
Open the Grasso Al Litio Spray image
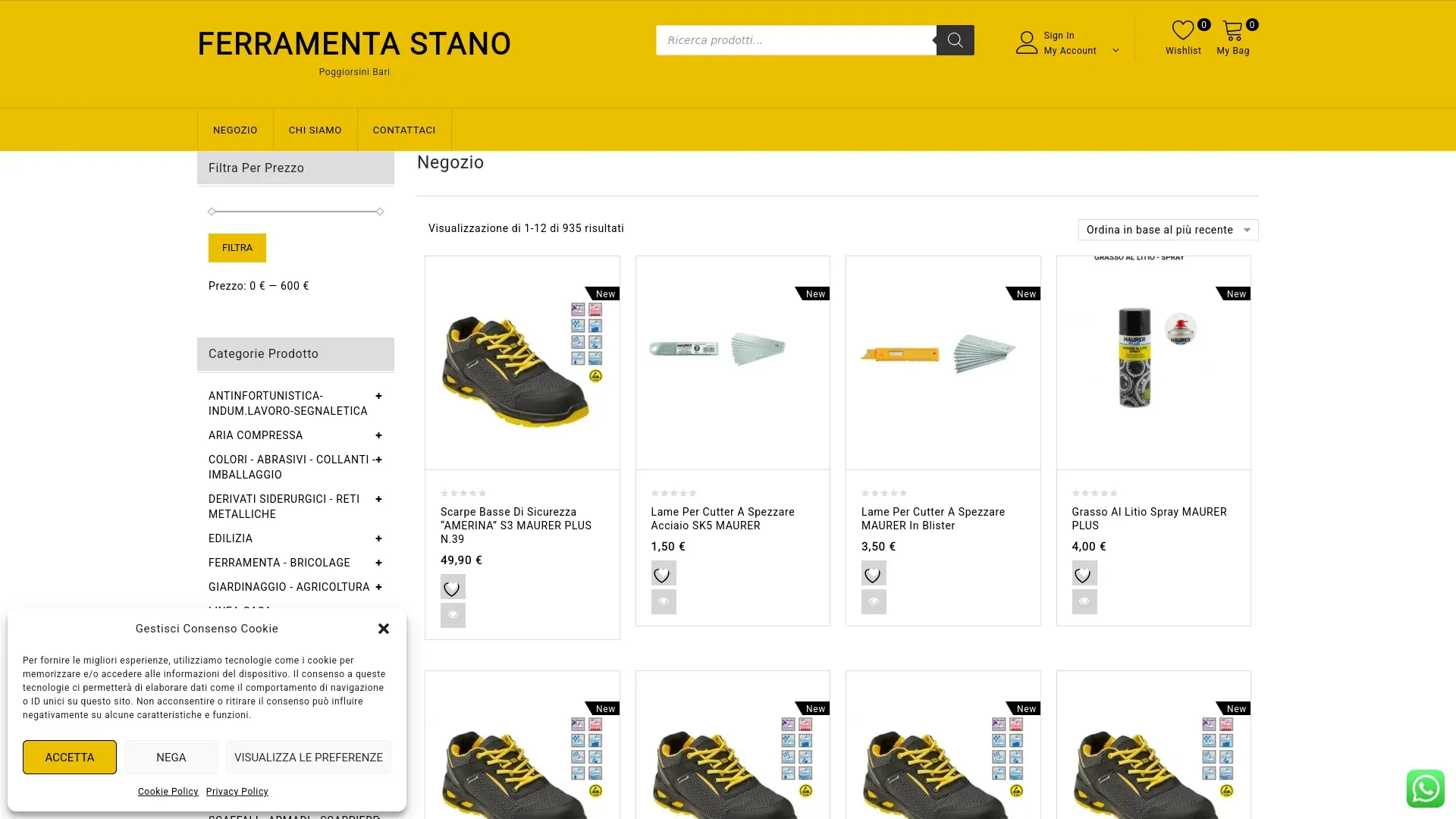point(1153,363)
